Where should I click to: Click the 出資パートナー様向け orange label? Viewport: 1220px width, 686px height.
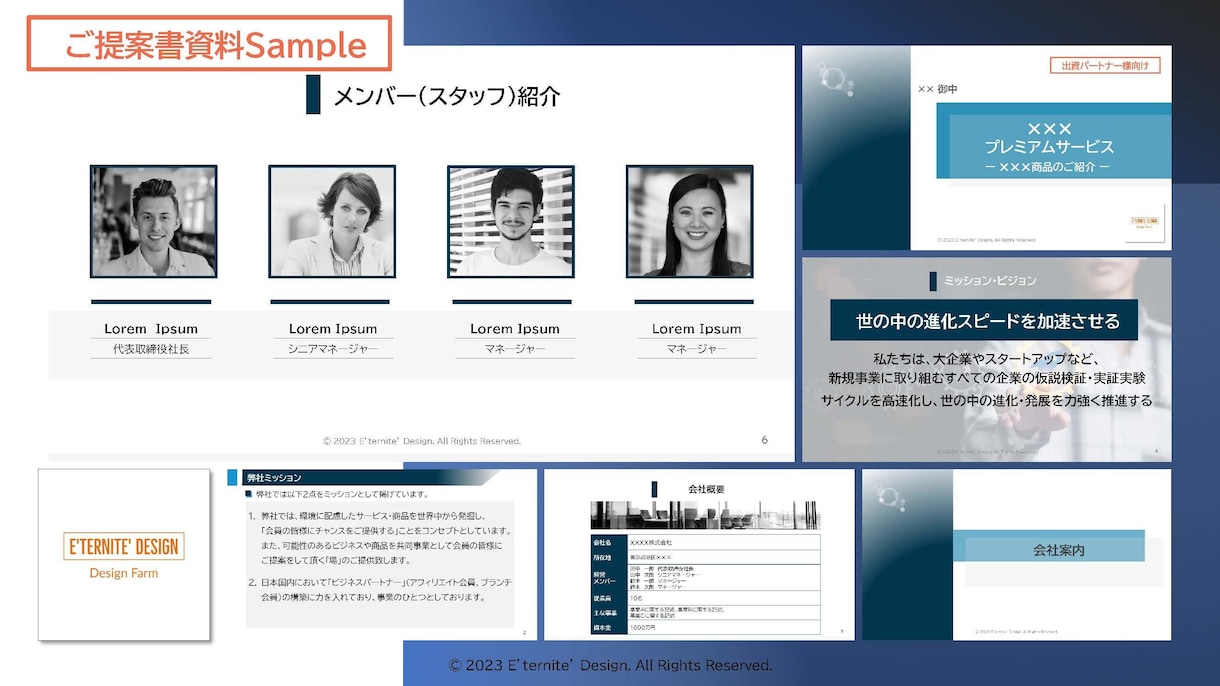pos(1105,66)
